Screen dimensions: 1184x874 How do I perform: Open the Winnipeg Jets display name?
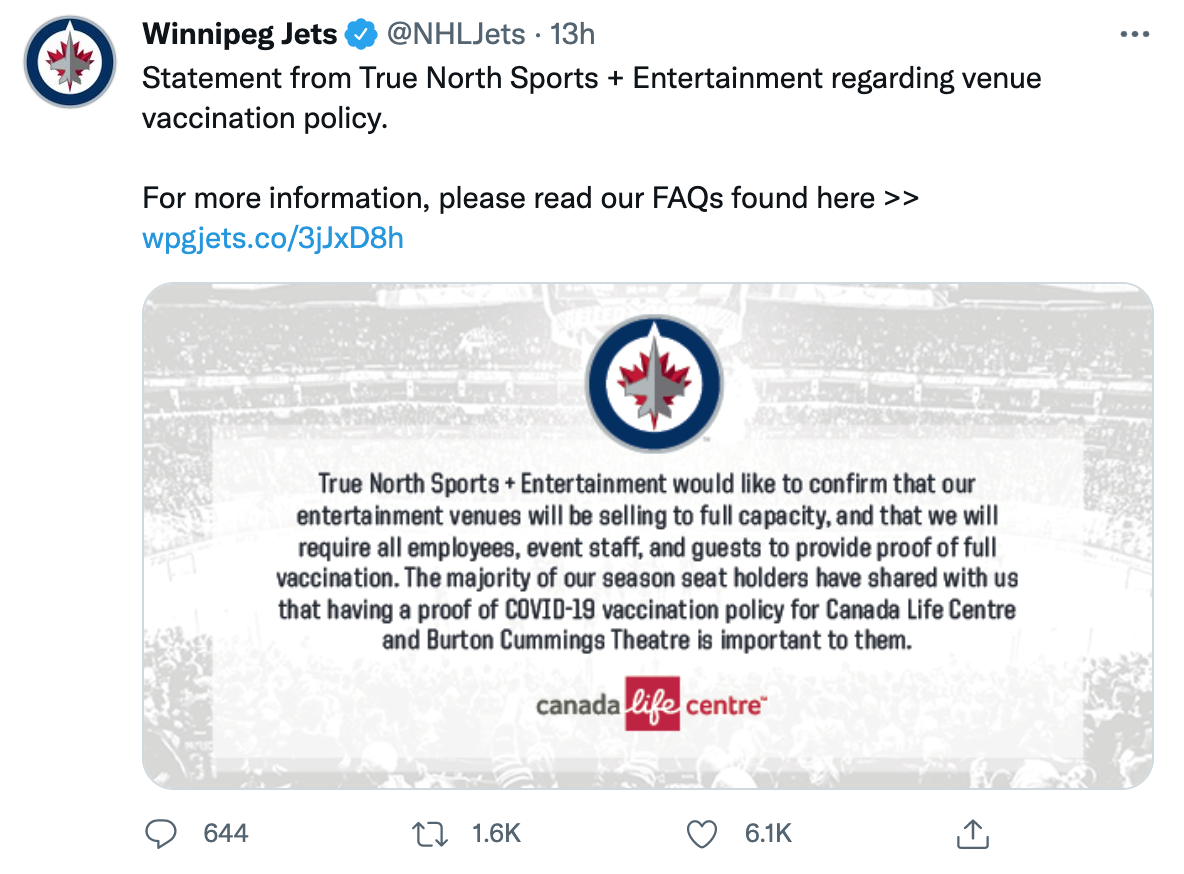[x=239, y=34]
